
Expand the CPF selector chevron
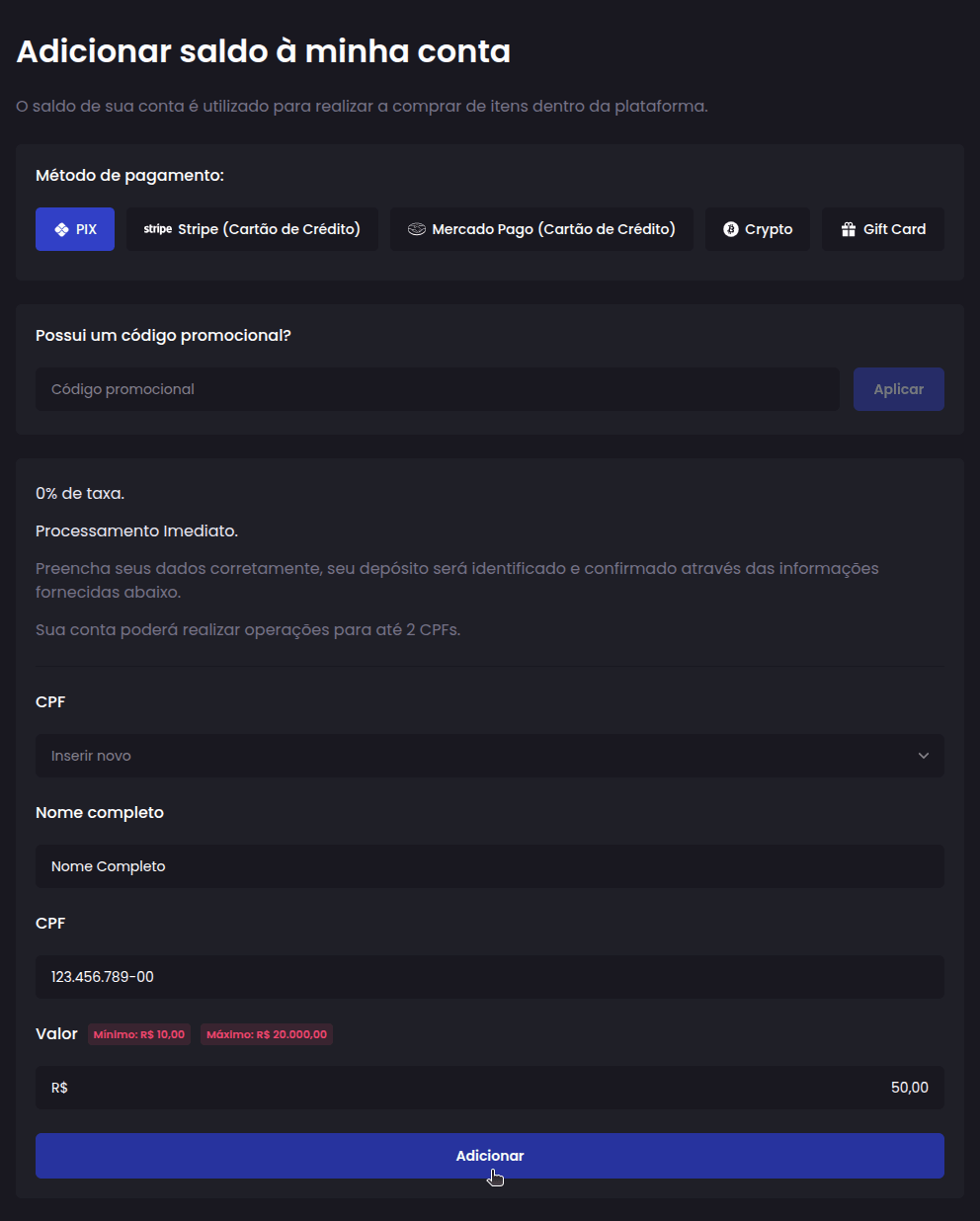[924, 756]
